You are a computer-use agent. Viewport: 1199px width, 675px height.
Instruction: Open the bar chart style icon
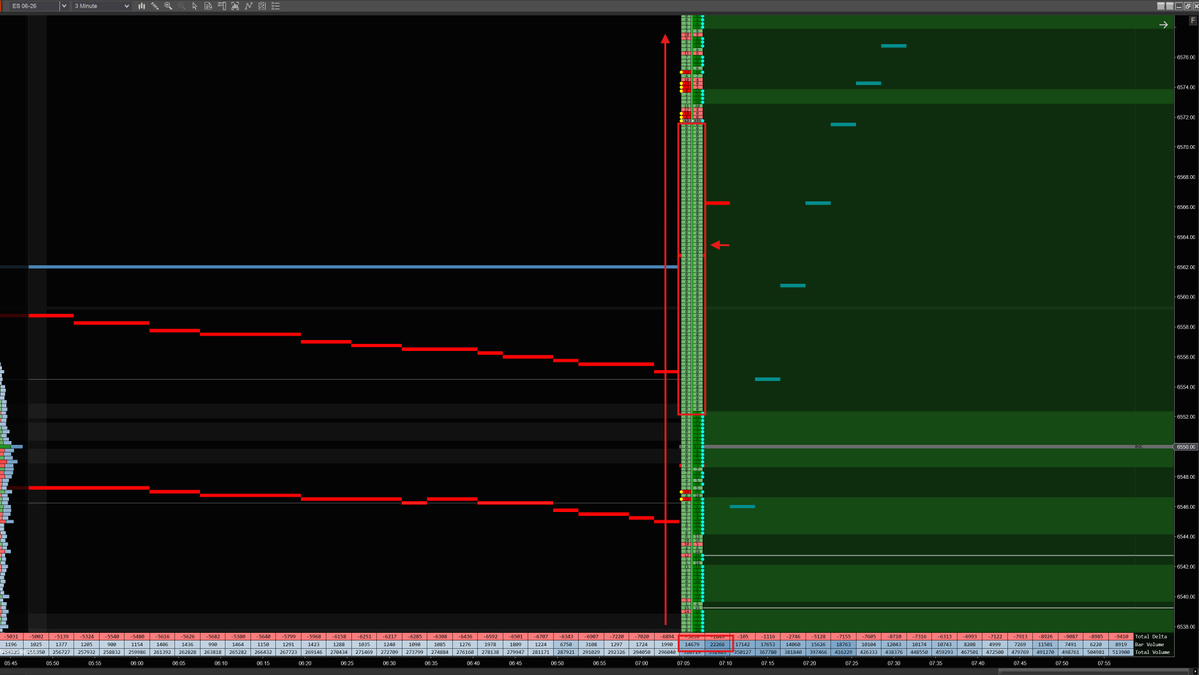(141, 6)
